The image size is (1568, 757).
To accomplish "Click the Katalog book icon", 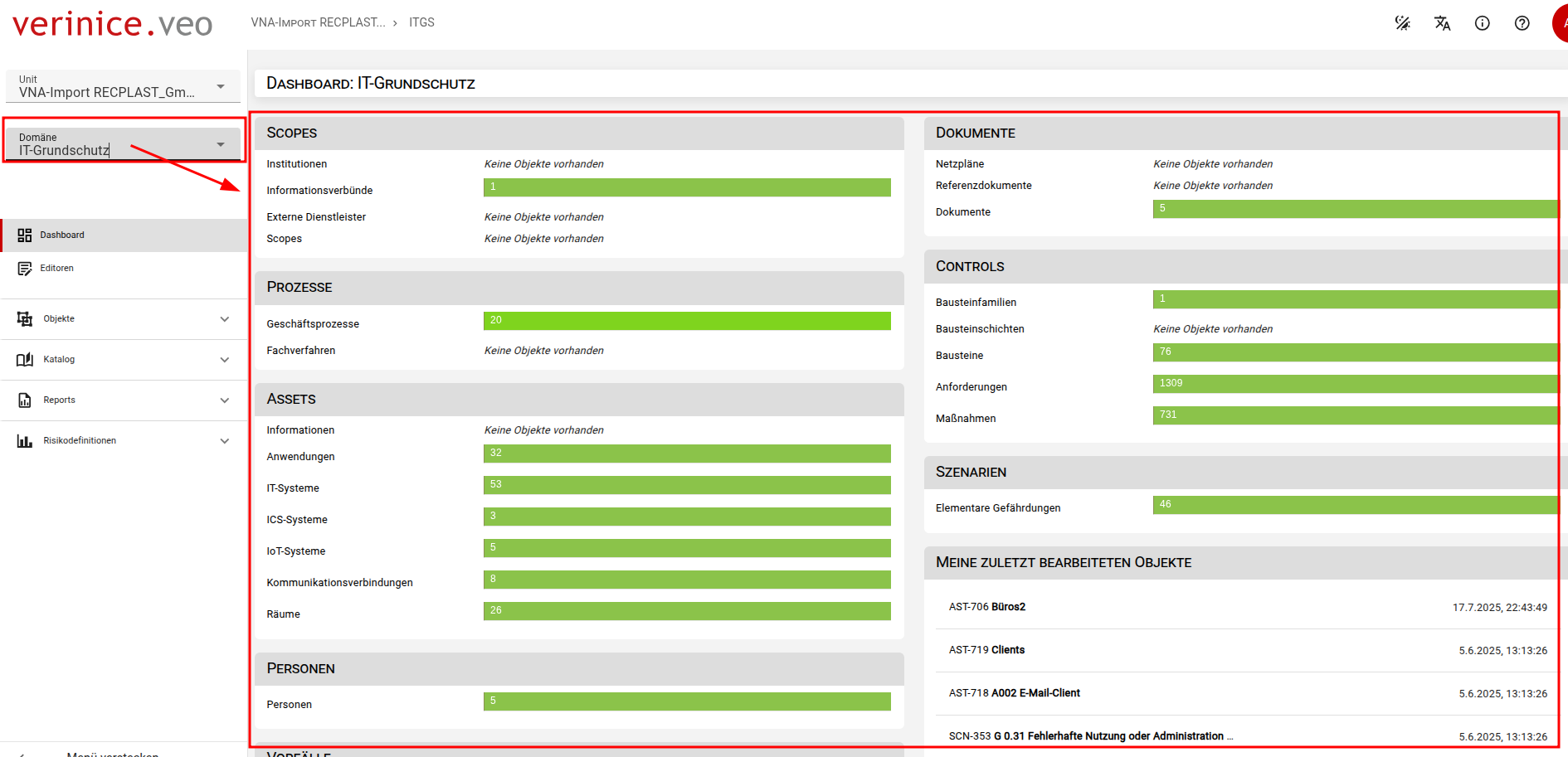I will coord(25,360).
